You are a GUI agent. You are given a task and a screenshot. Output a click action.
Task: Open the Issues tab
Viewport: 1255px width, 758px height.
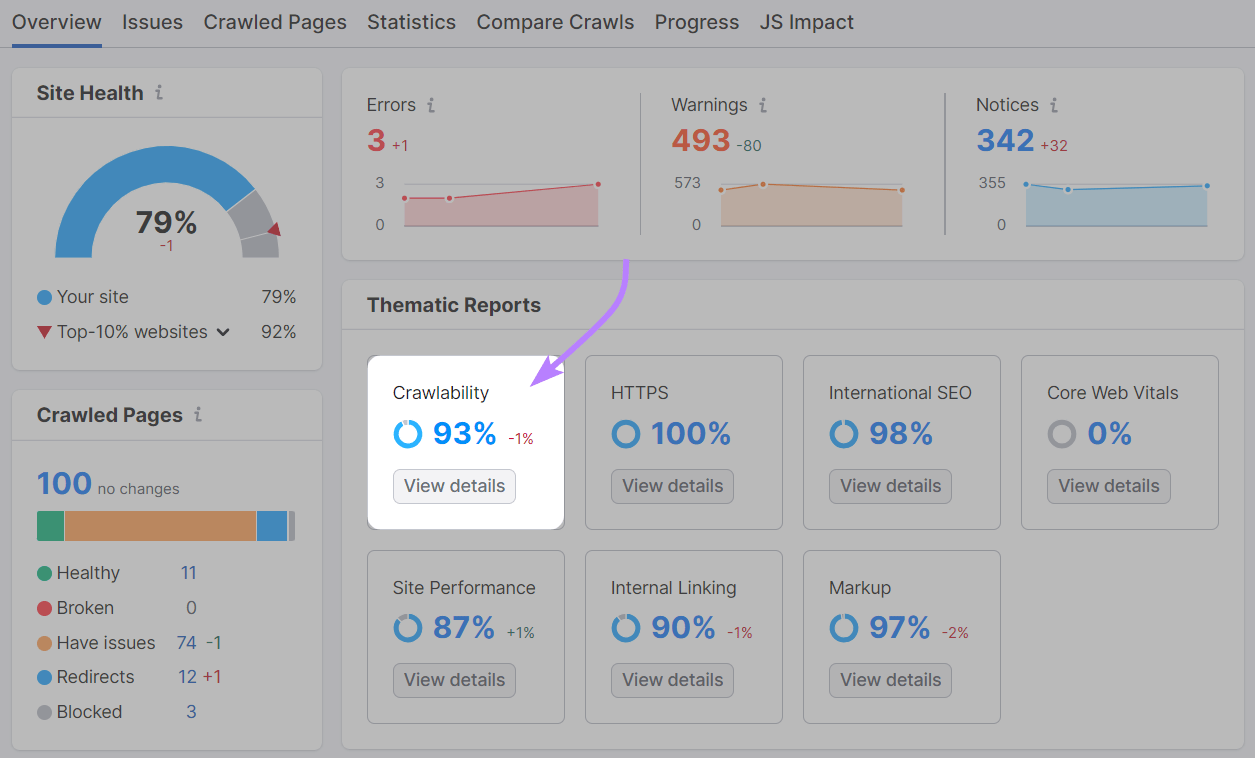[152, 22]
